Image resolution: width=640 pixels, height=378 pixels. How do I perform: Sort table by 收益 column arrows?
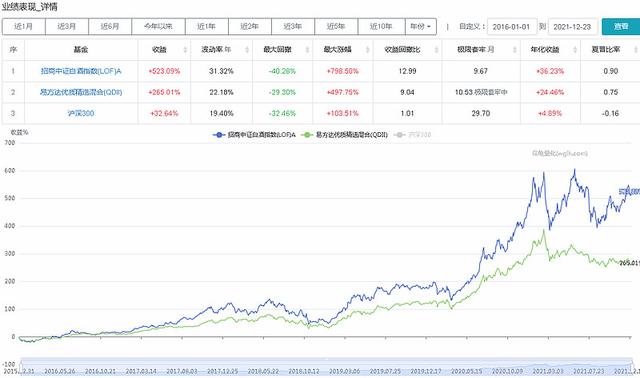(185, 50)
